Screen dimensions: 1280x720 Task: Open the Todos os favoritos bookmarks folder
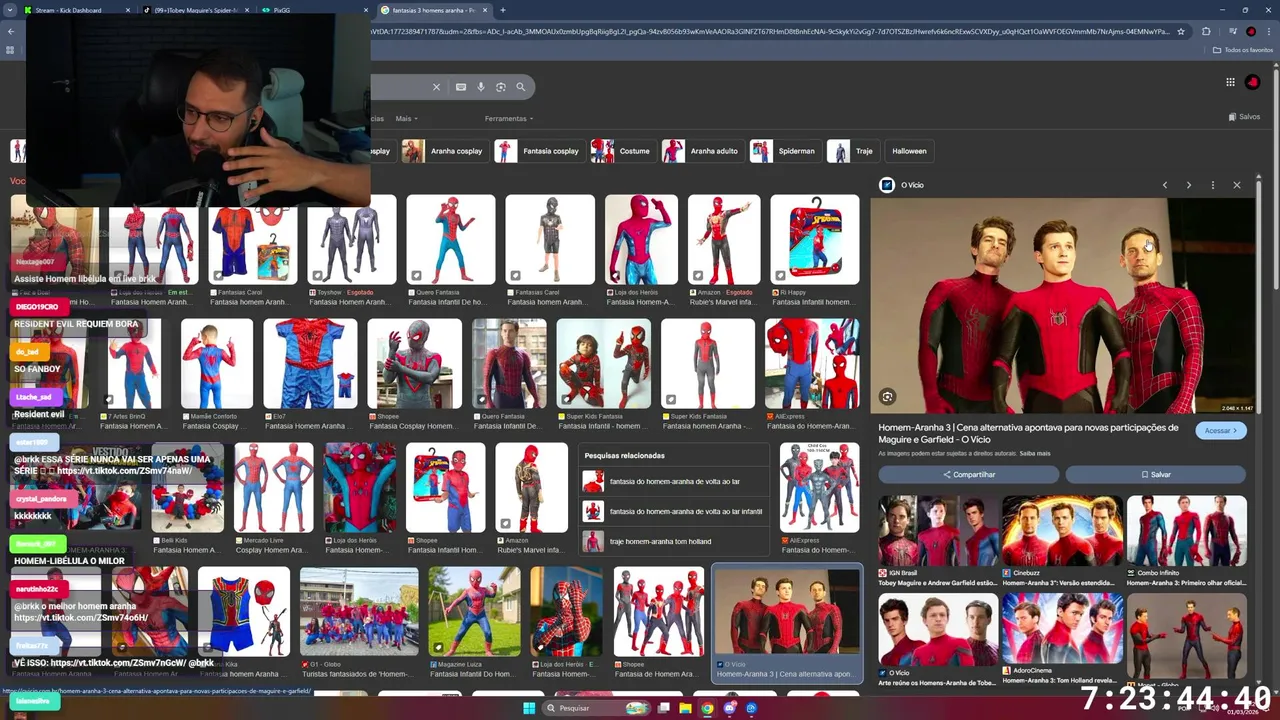click(1243, 50)
